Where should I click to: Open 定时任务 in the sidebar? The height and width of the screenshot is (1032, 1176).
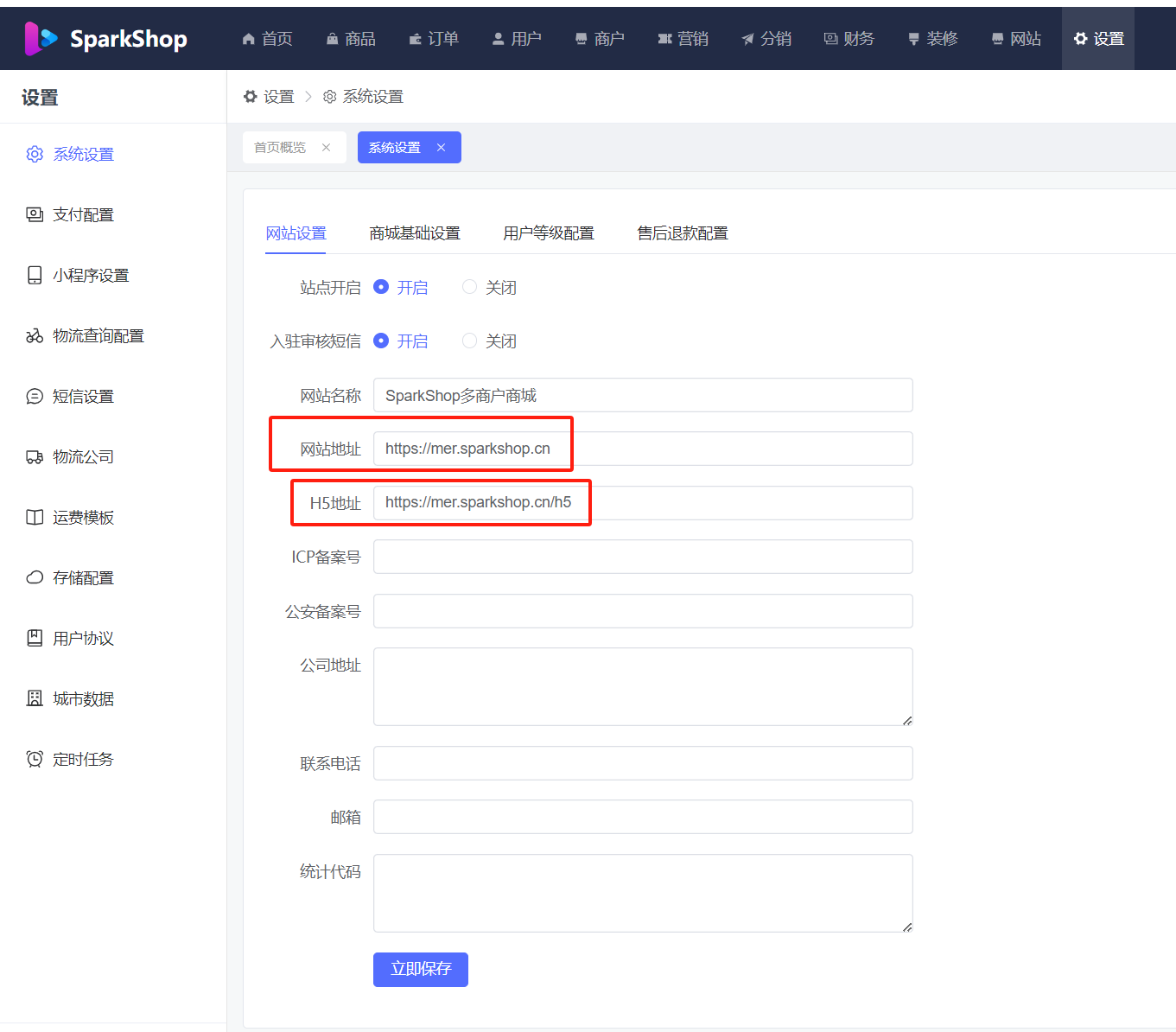coord(83,759)
